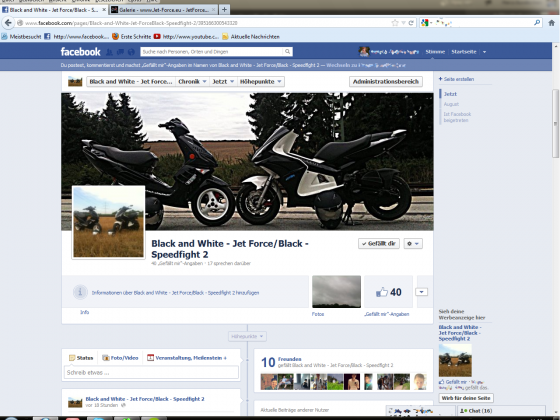Open the URL history dropdown arrow
This screenshot has width=560, height=420.
404,23
